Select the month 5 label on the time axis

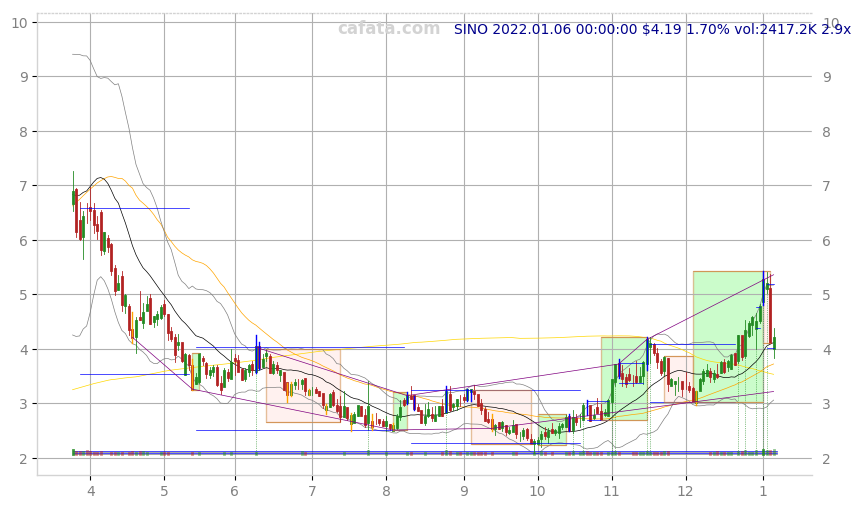tap(164, 491)
